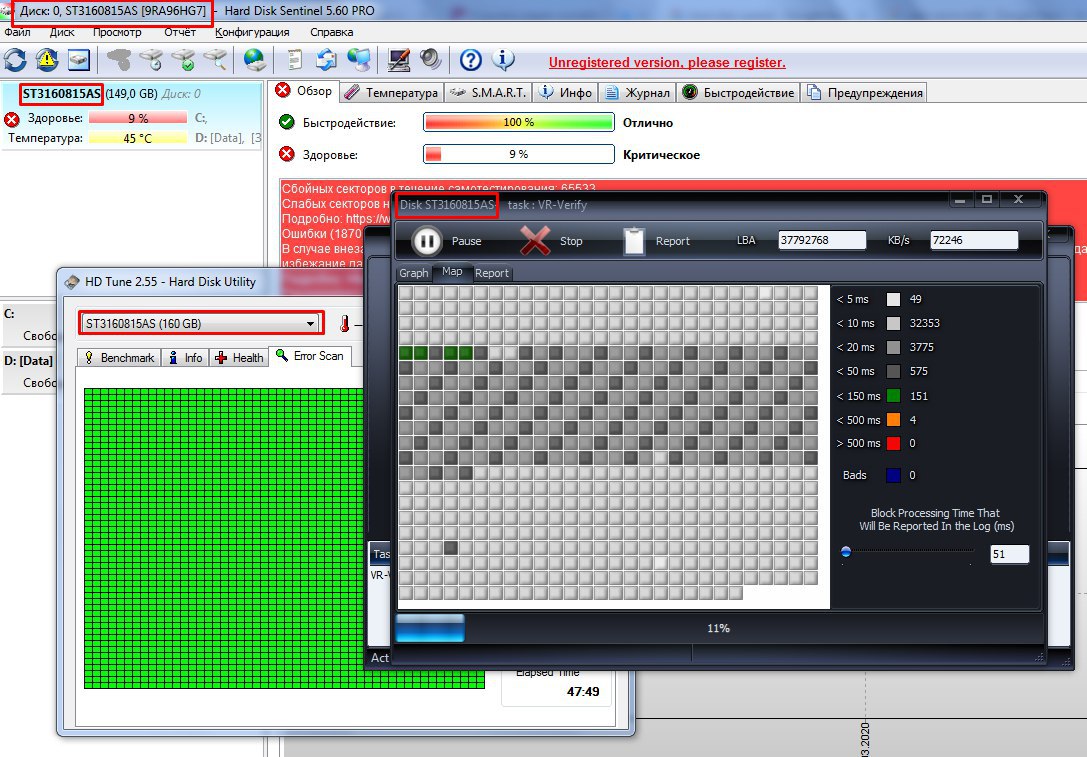Click the block processing time slider handle
The image size is (1087, 757).
pos(846,552)
